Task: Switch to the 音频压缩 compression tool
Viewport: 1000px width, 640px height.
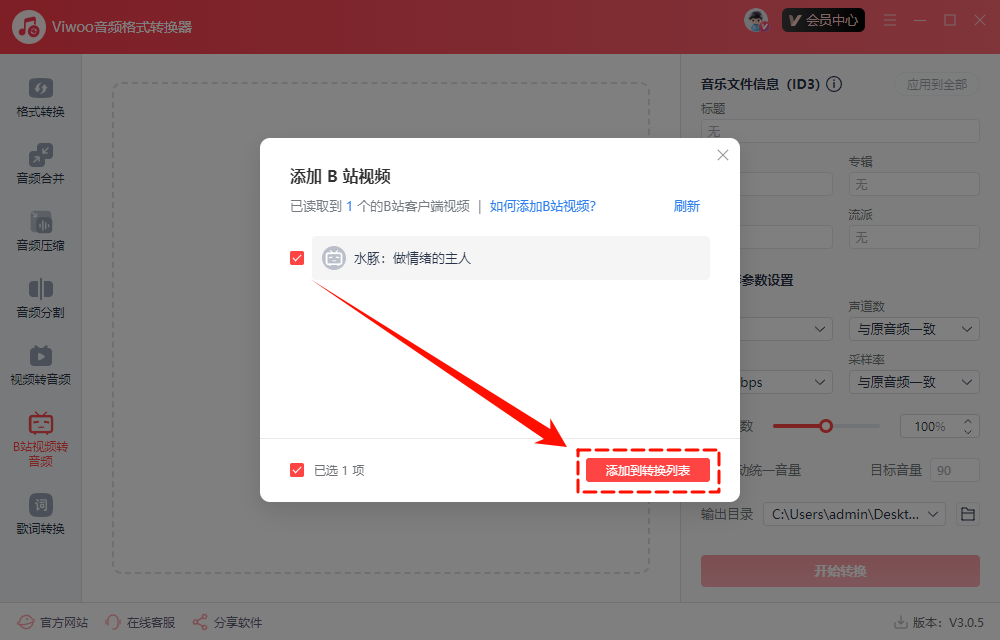Action: pyautogui.click(x=40, y=232)
